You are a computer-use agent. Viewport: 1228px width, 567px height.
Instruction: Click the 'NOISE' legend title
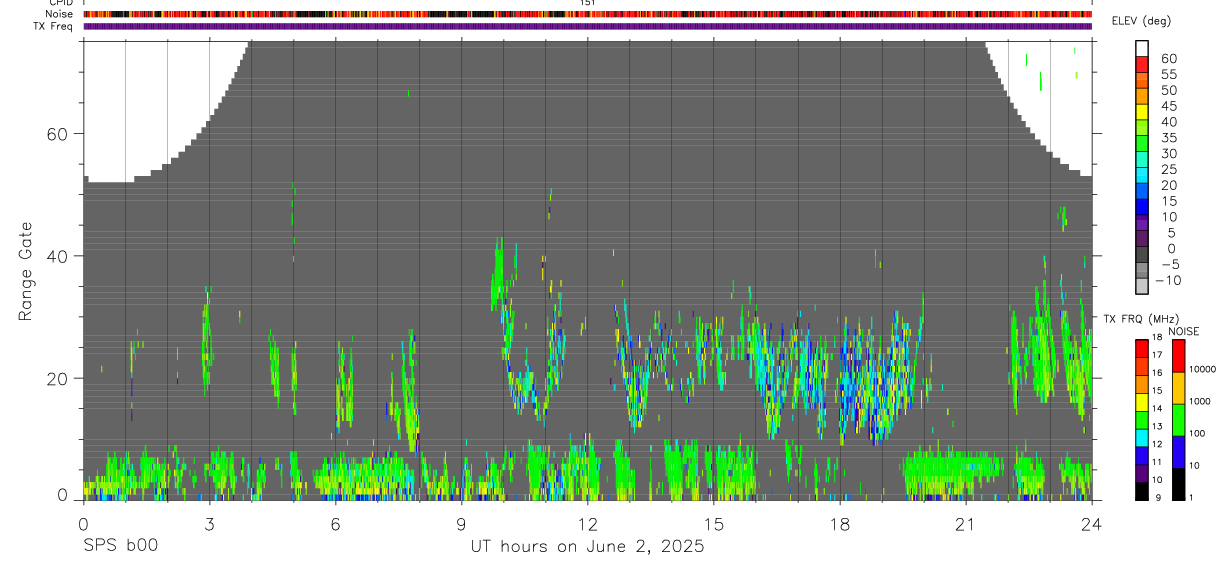tap(1185, 331)
